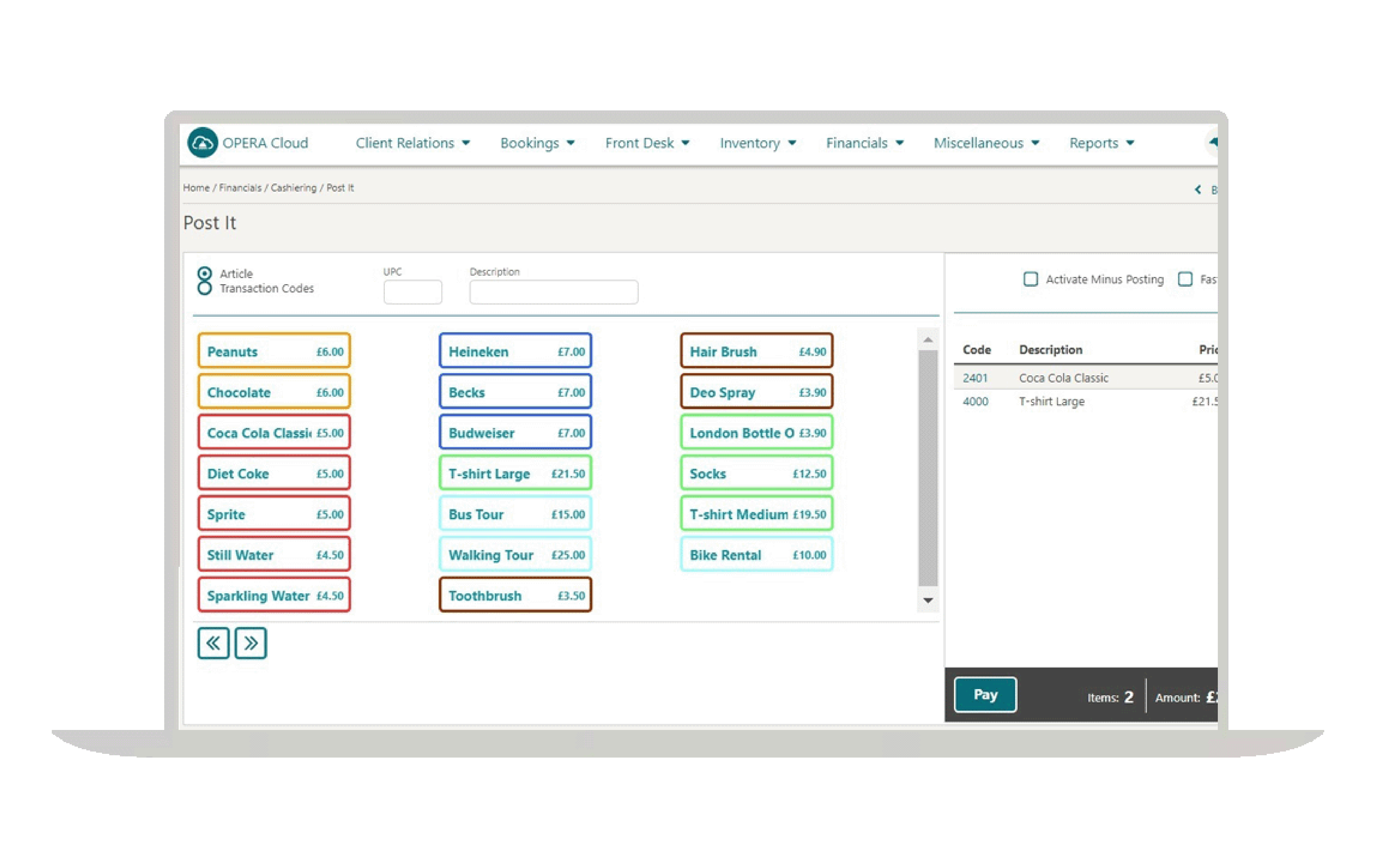Viewport: 1376px width, 868px height.
Task: Go to next page of articles
Action: point(251,643)
